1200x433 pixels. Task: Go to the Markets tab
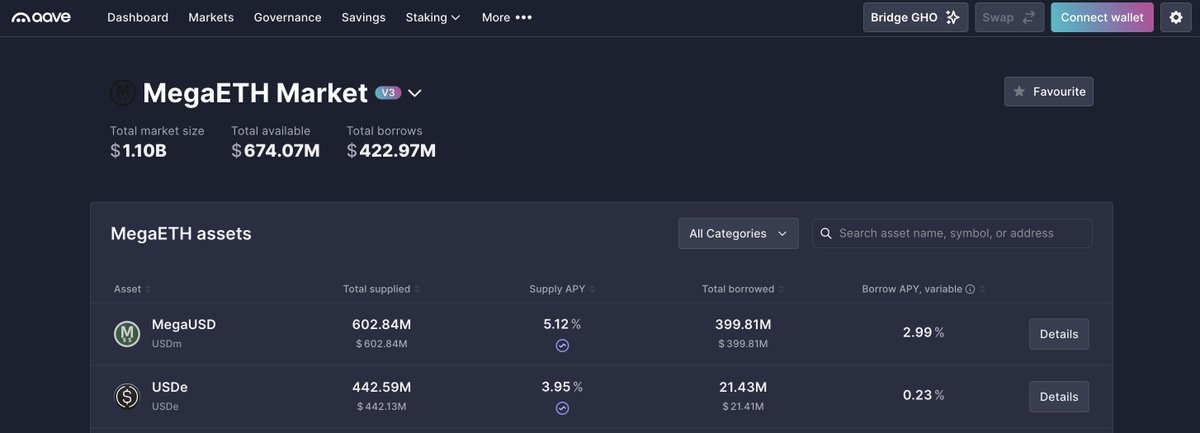[x=211, y=17]
